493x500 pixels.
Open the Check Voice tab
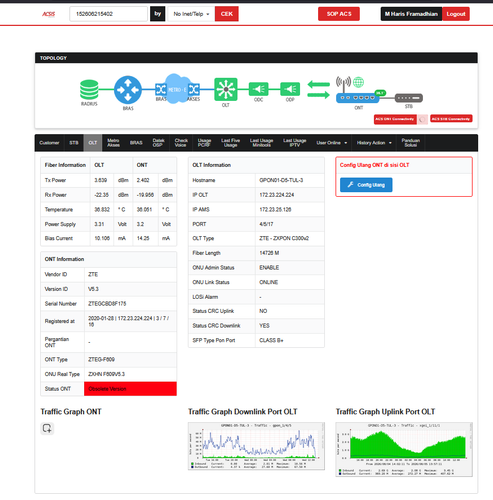(x=181, y=143)
